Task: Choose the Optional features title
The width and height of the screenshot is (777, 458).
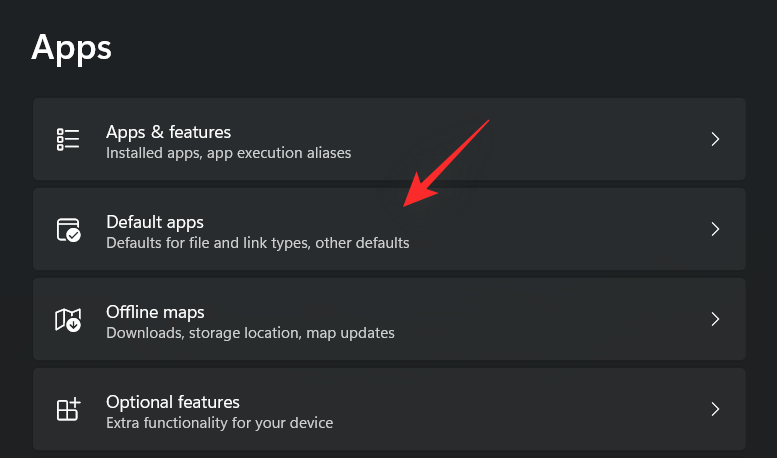Action: [173, 402]
